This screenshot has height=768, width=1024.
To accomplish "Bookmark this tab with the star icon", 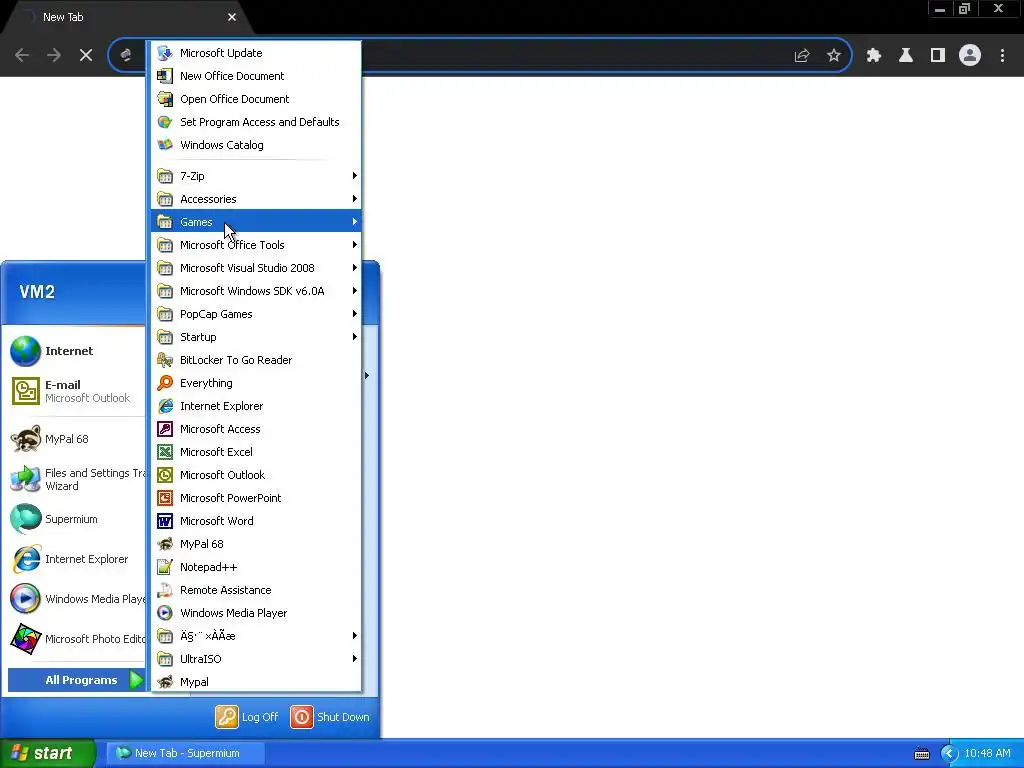I will pos(834,56).
